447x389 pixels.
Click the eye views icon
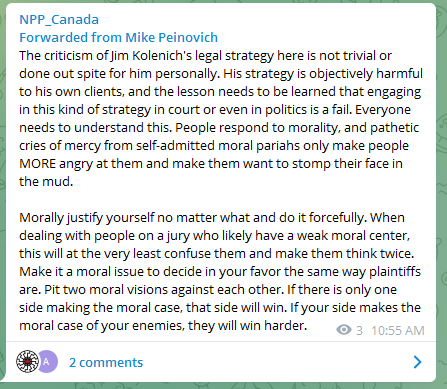[344, 330]
